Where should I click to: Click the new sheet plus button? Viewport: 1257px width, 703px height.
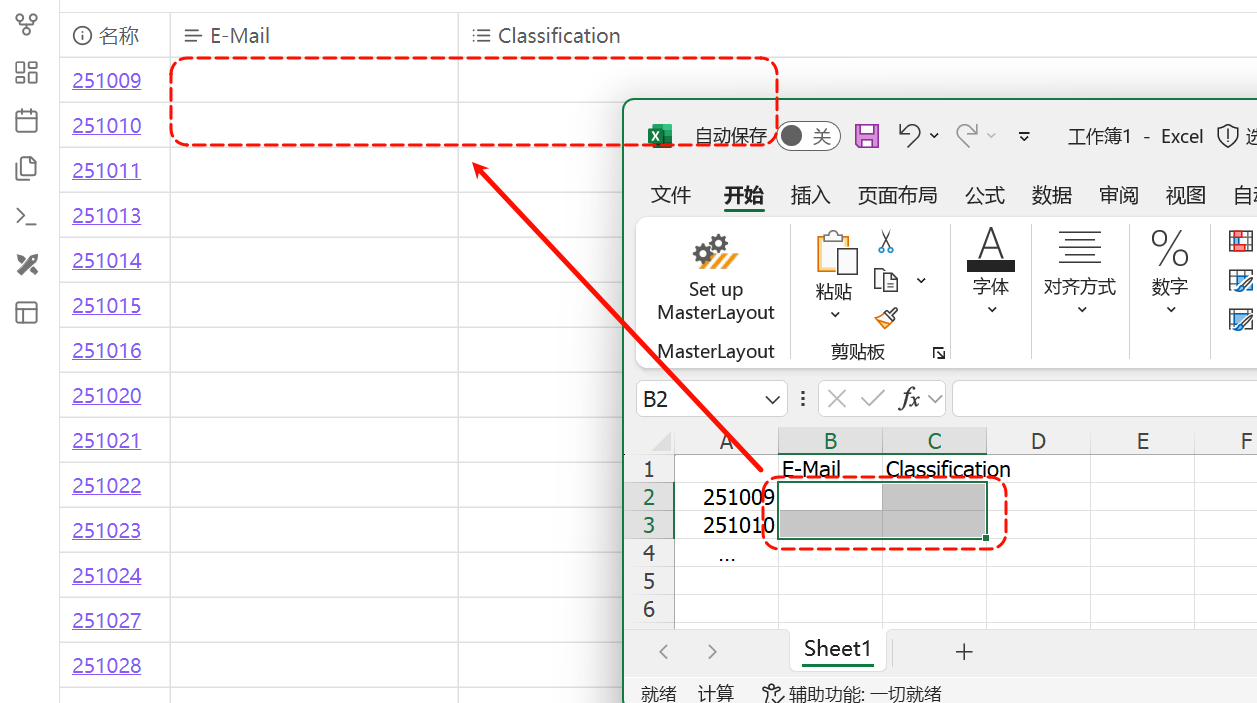click(963, 652)
